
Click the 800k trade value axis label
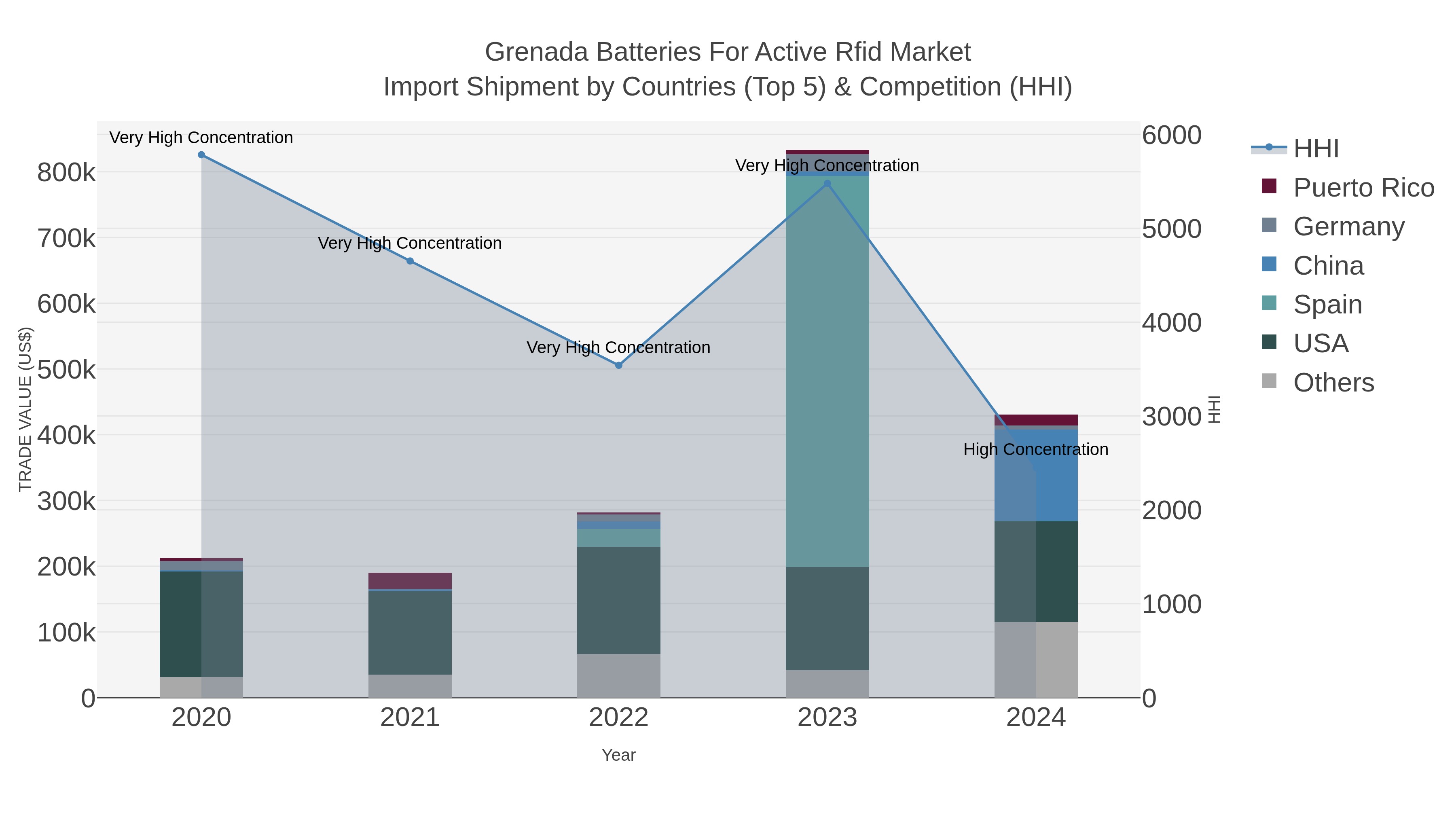[67, 172]
